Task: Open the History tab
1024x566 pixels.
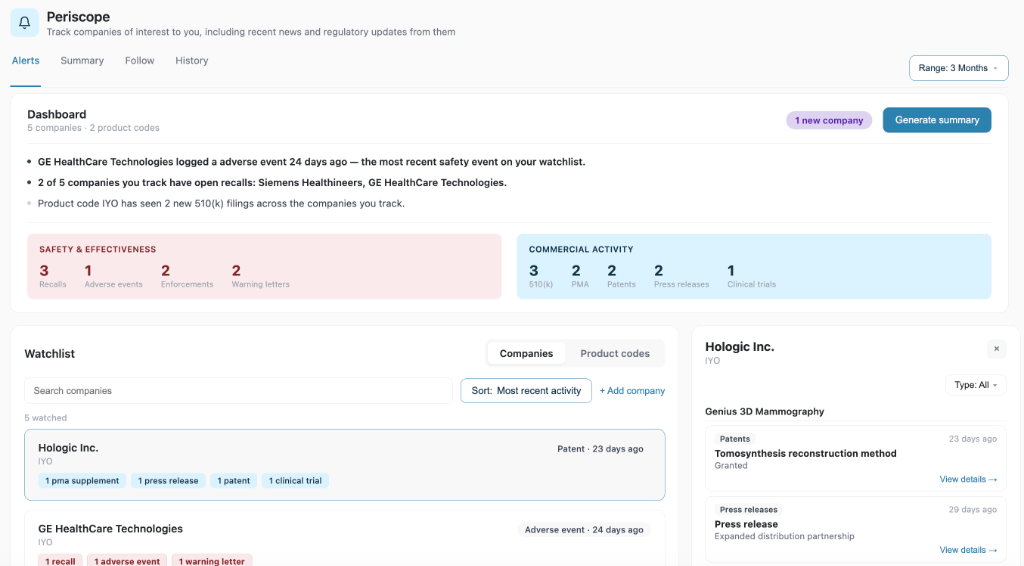Action: (191, 61)
